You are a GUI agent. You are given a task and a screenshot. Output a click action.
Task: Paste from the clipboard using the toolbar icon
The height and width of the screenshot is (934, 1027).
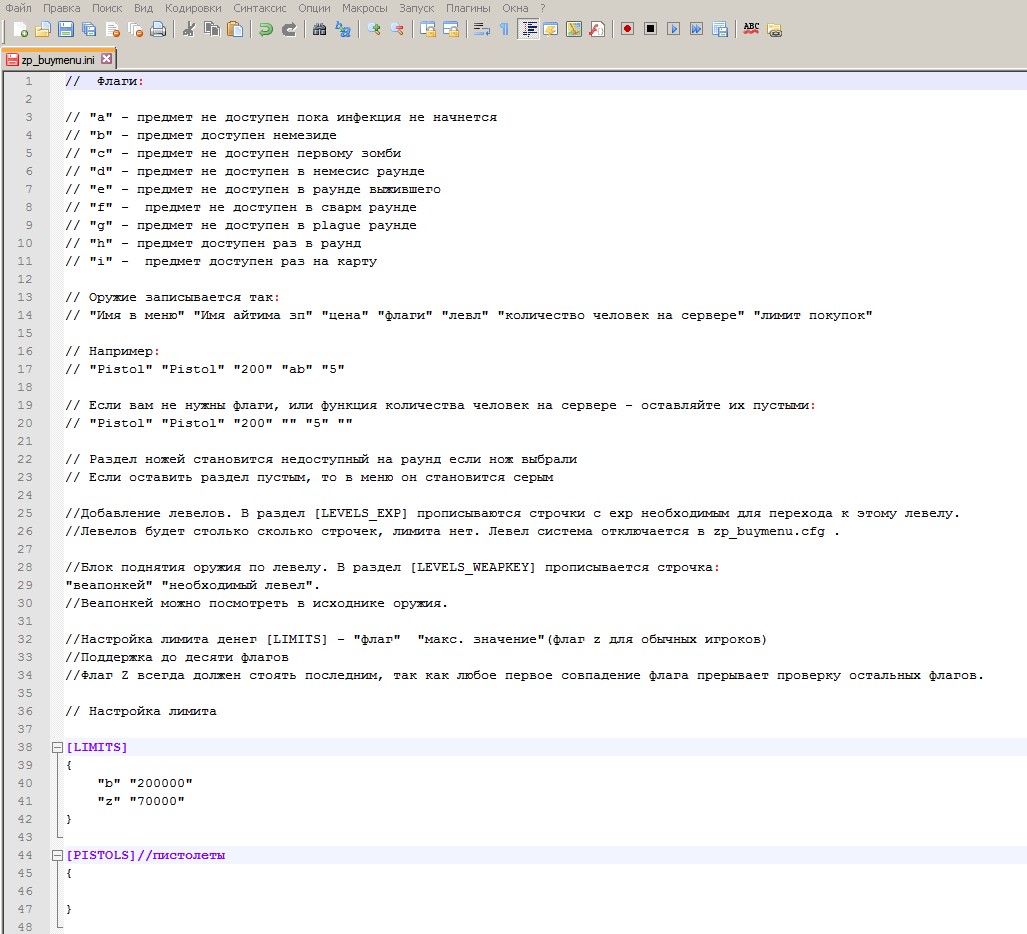pos(235,29)
